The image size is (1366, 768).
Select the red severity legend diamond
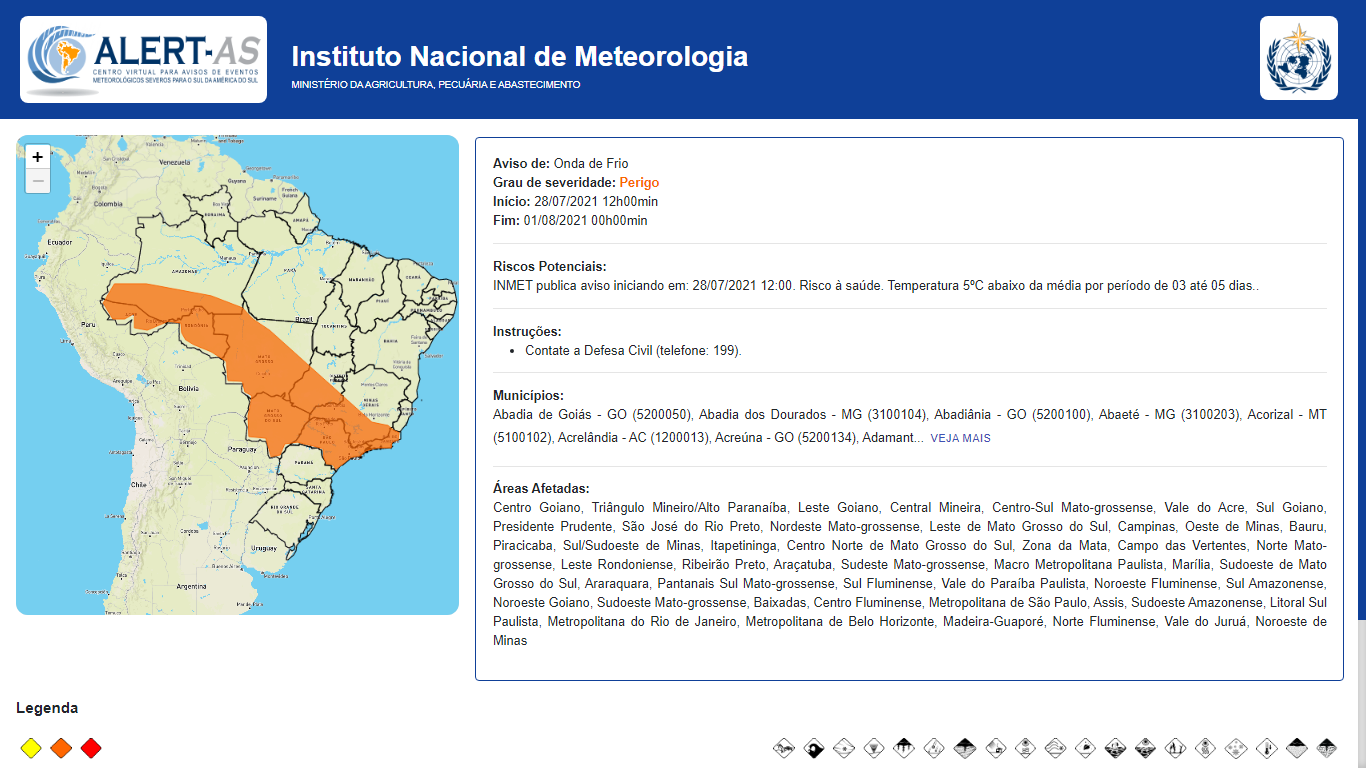pos(91,748)
